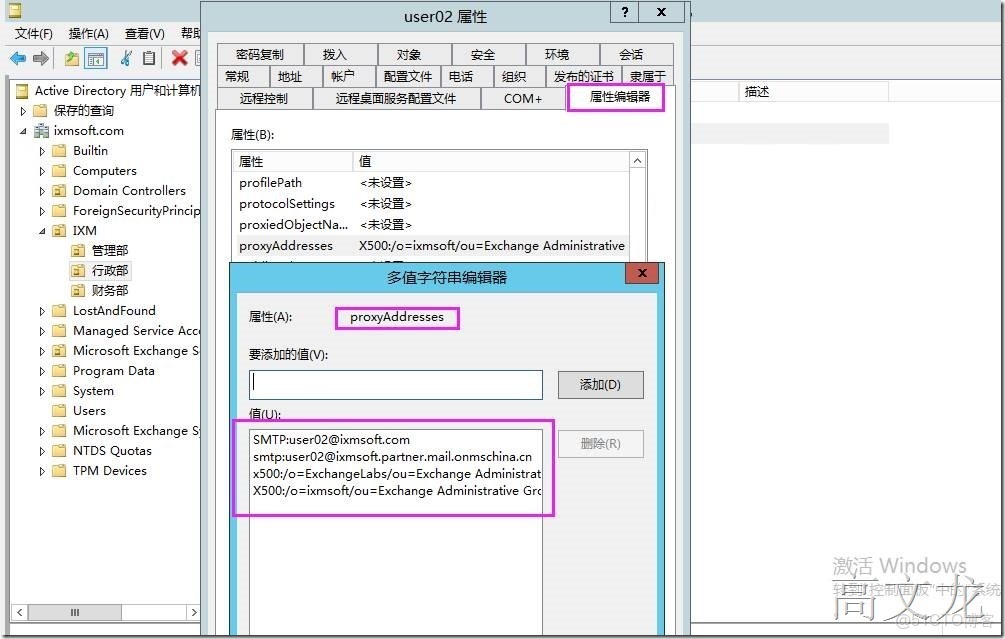The width and height of the screenshot is (1005, 639).
Task: Switch to the 帐户 tab
Action: 343,75
